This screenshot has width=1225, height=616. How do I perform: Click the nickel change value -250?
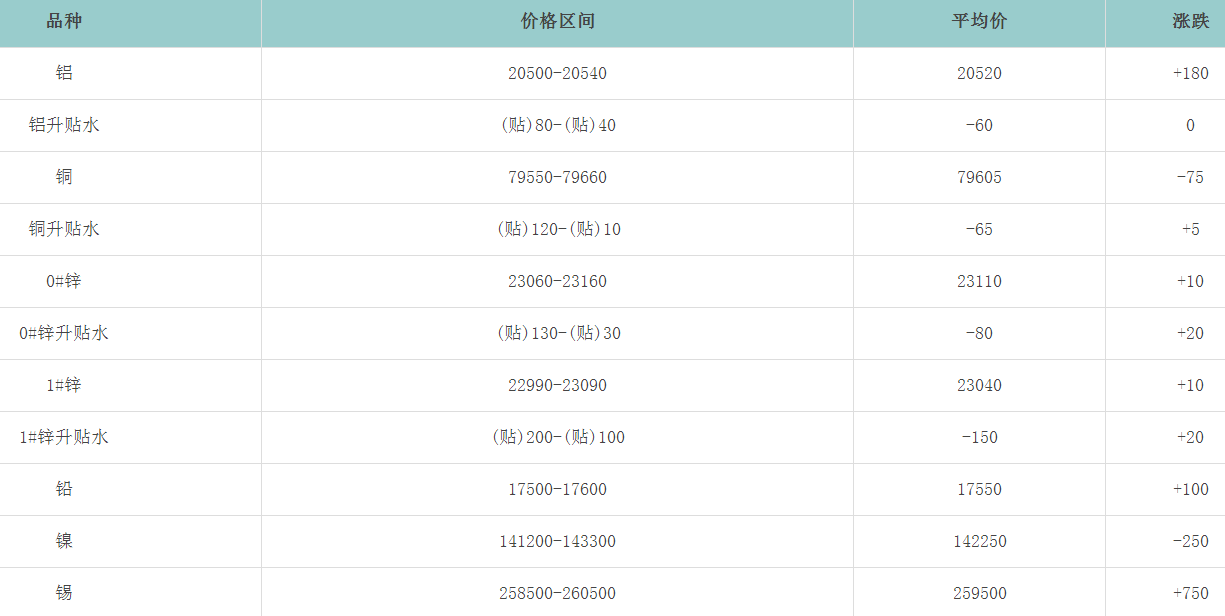[x=1190, y=542]
